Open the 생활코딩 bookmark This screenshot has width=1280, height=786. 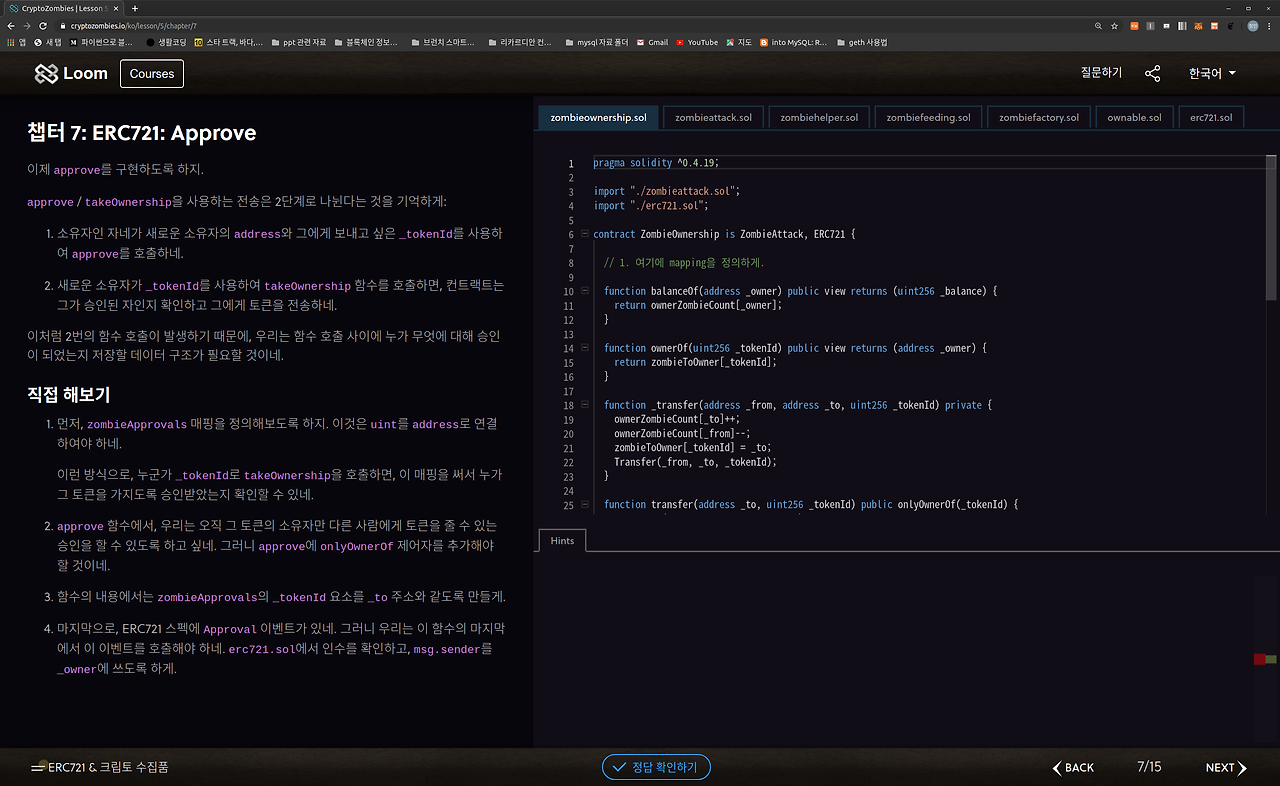point(165,42)
